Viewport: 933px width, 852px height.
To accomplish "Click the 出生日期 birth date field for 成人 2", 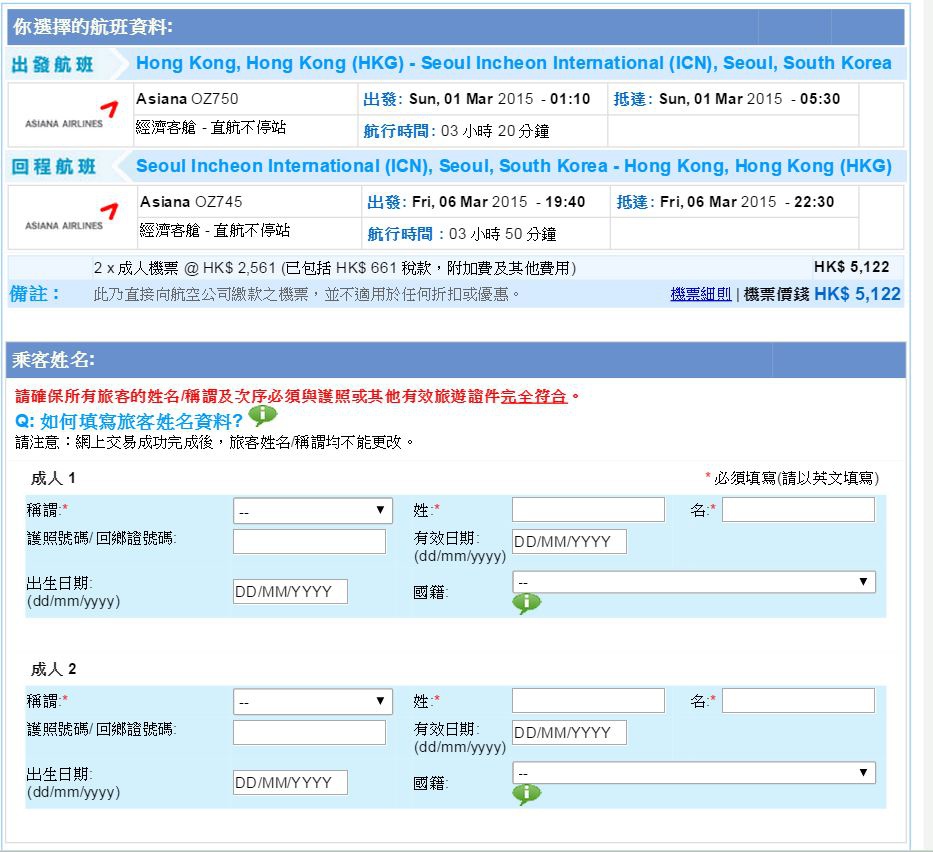I will point(290,782).
